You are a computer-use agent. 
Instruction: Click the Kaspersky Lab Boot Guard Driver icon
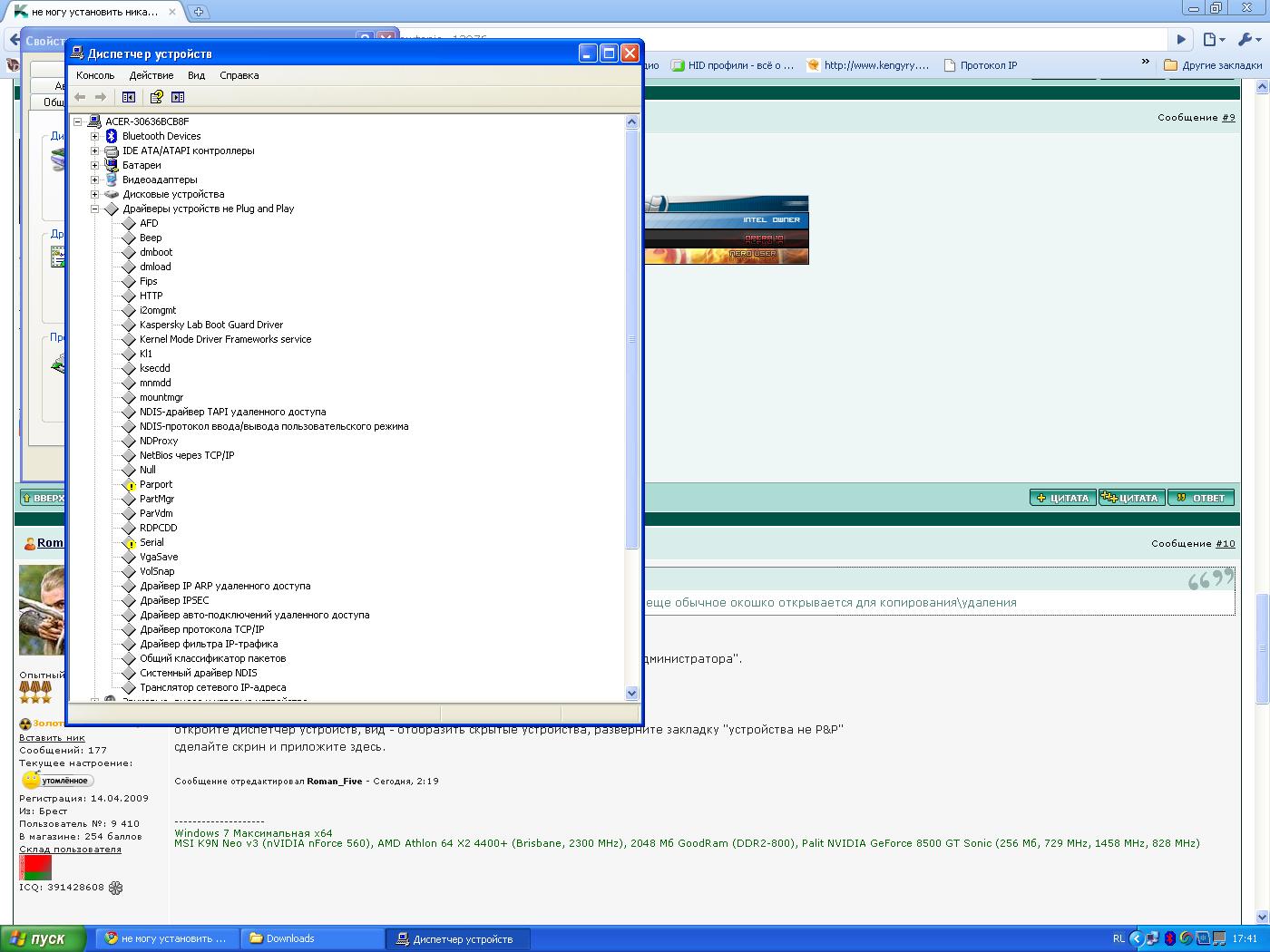129,325
